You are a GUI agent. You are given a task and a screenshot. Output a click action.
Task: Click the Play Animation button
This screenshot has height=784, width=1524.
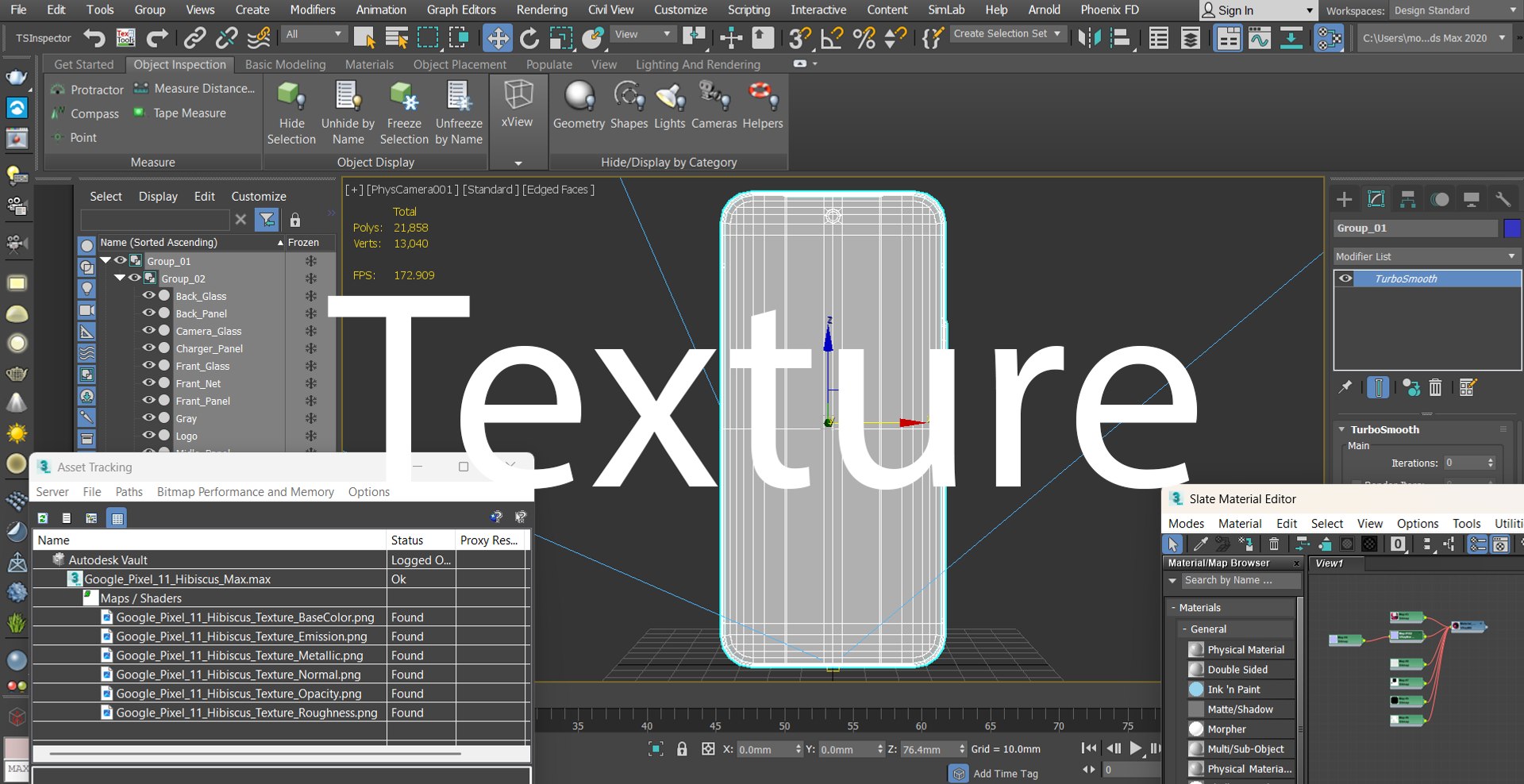(x=1136, y=748)
